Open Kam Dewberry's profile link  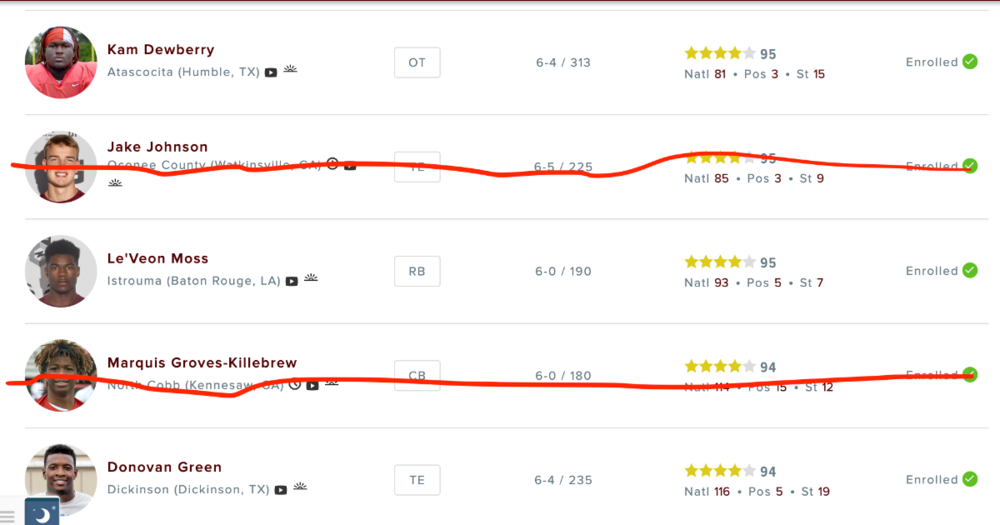[x=160, y=50]
